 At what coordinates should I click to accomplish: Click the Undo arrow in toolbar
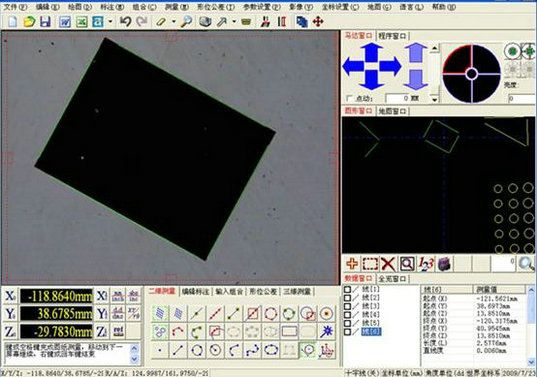click(125, 22)
